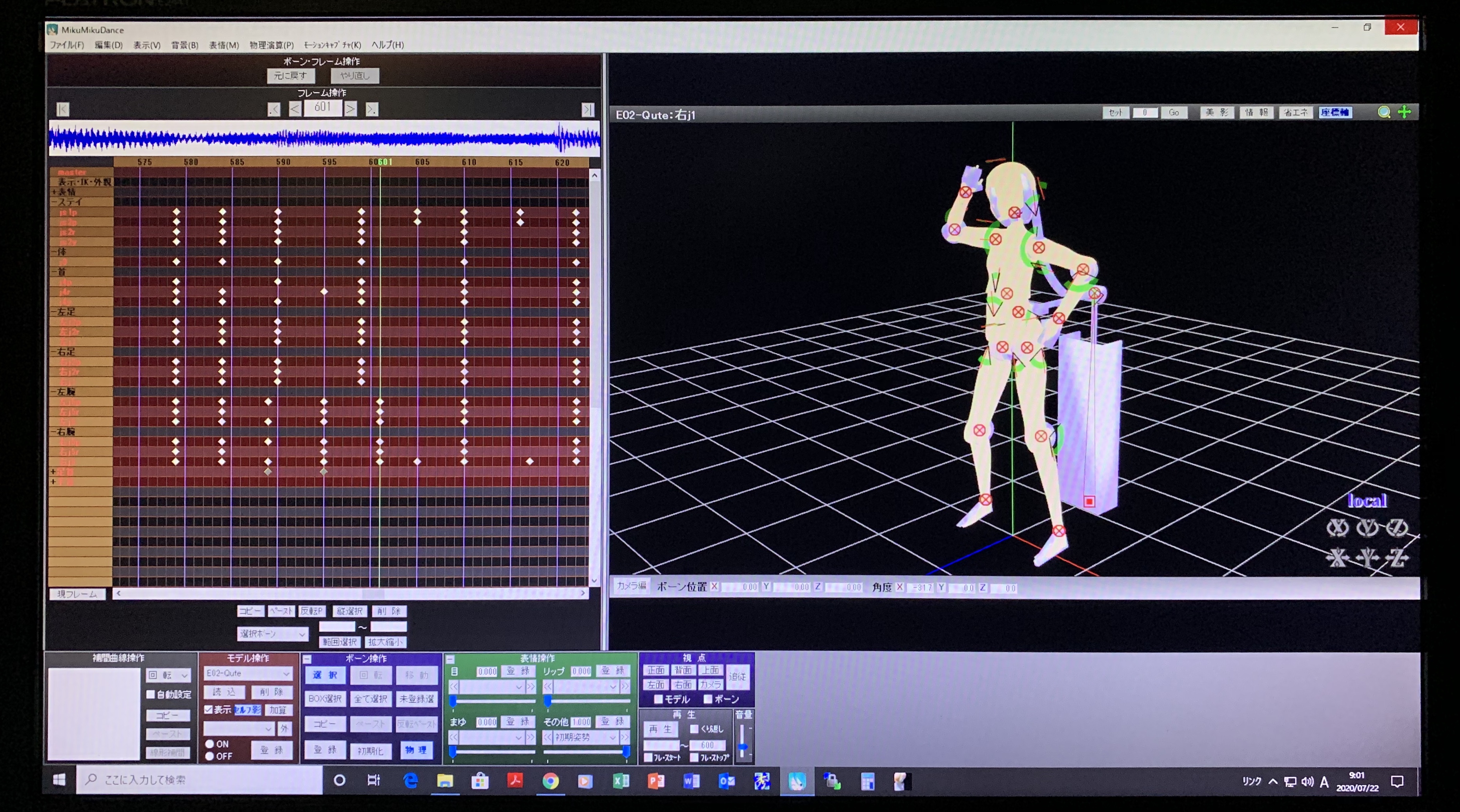Click the lower X move axis icon
The image size is (1460, 812).
coord(1337,557)
